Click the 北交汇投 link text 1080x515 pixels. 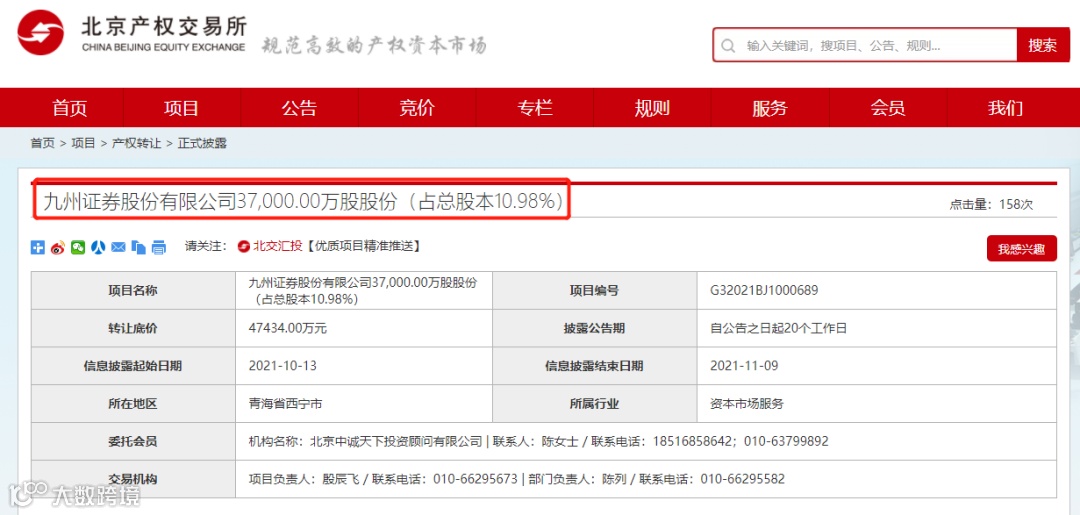(x=278, y=246)
